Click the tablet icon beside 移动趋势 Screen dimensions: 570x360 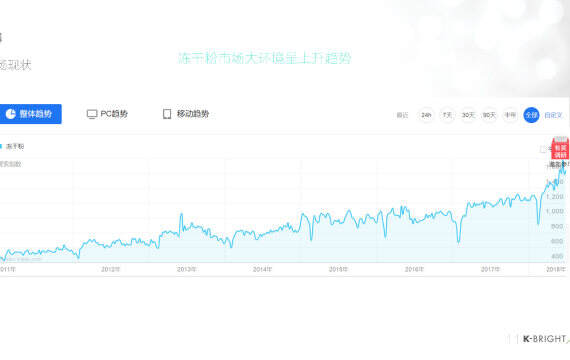pyautogui.click(x=167, y=114)
